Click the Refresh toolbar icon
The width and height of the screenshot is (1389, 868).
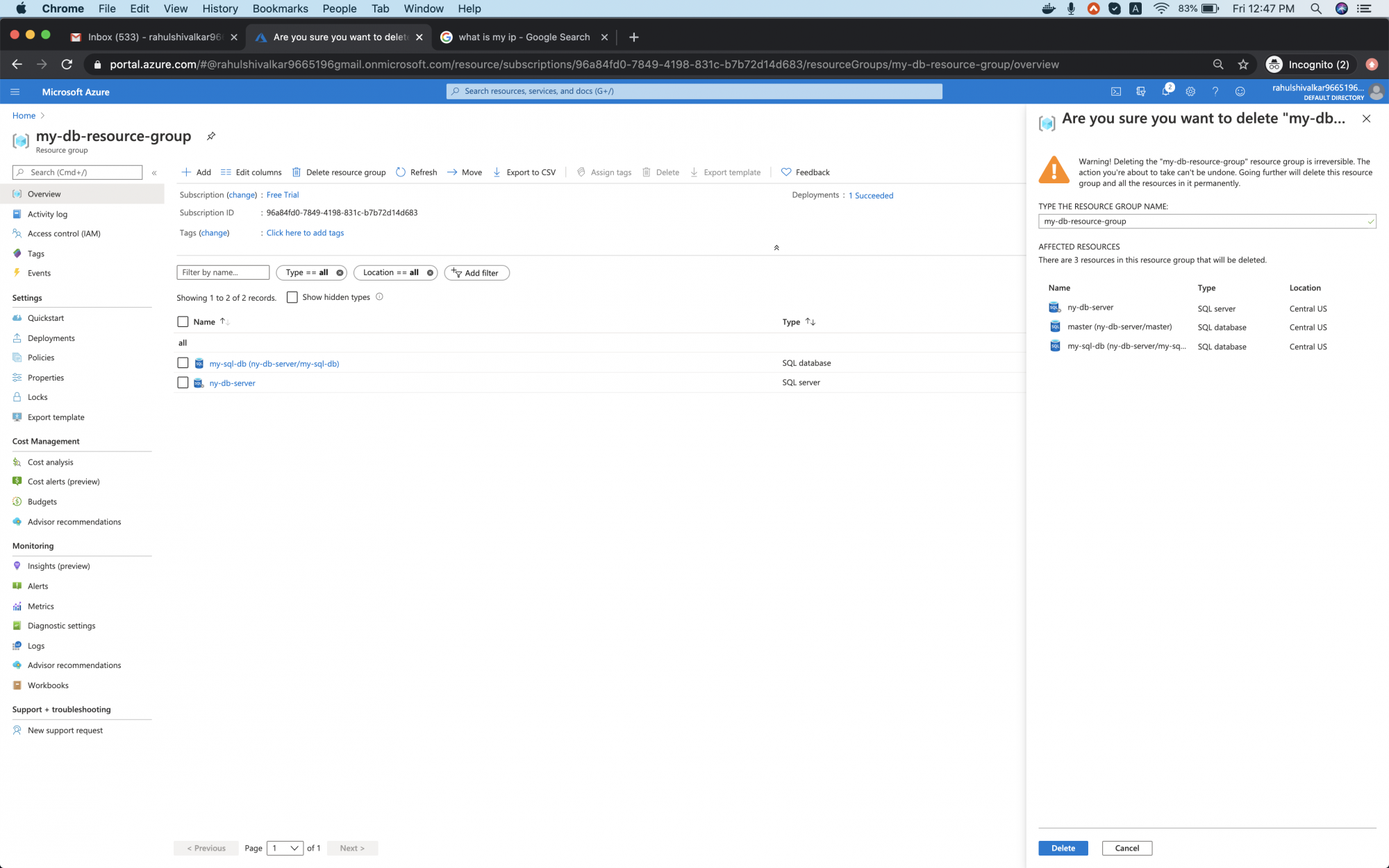coord(401,172)
